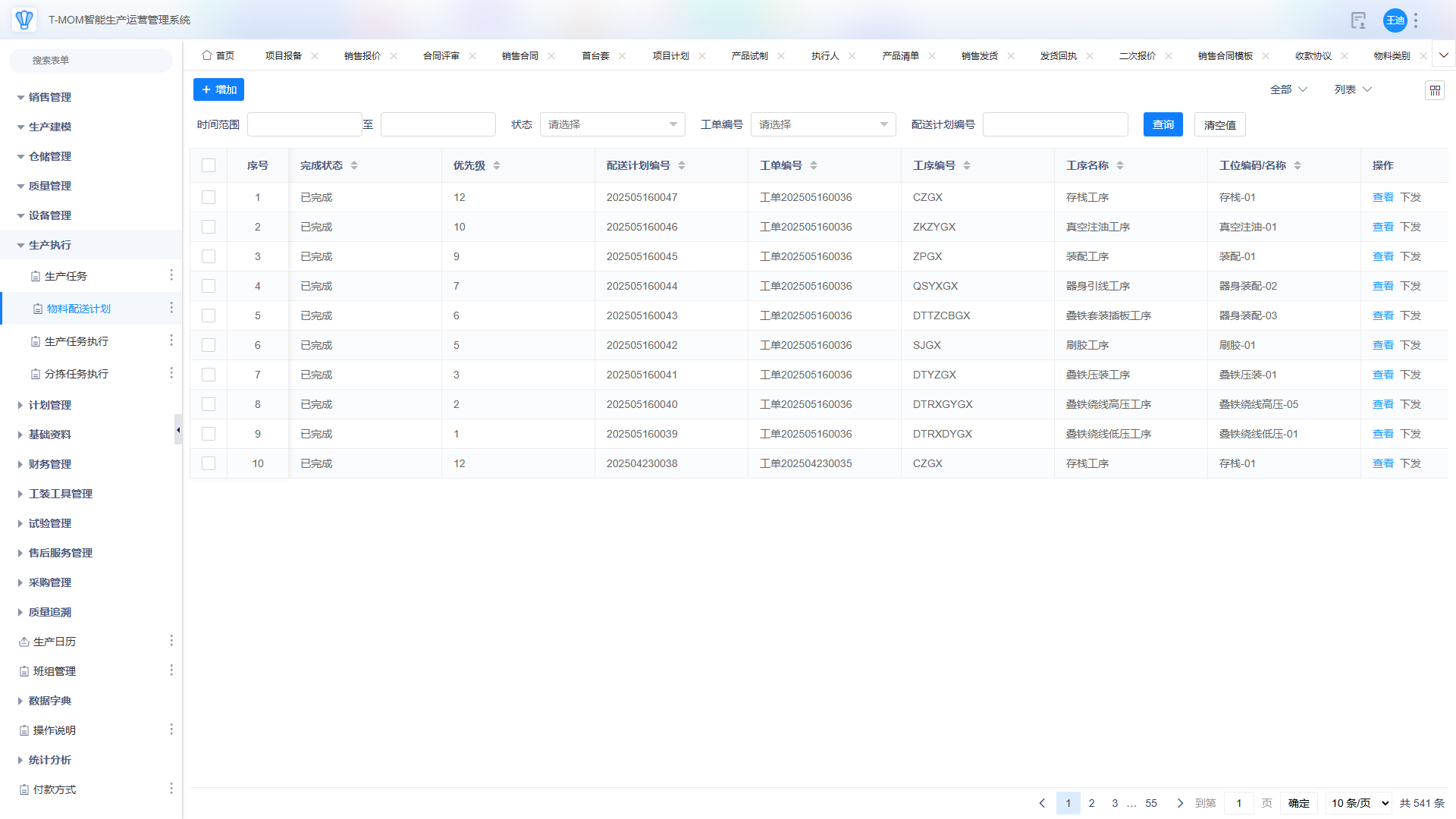Expand the 计划管理 menu
1456x819 pixels.
pyautogui.click(x=50, y=405)
